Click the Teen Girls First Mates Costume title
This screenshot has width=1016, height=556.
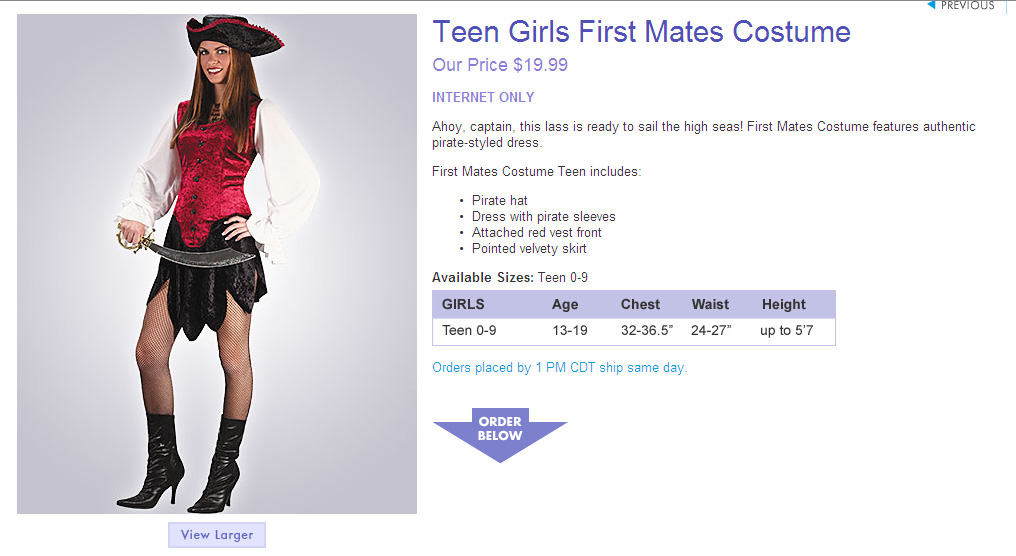click(x=641, y=32)
